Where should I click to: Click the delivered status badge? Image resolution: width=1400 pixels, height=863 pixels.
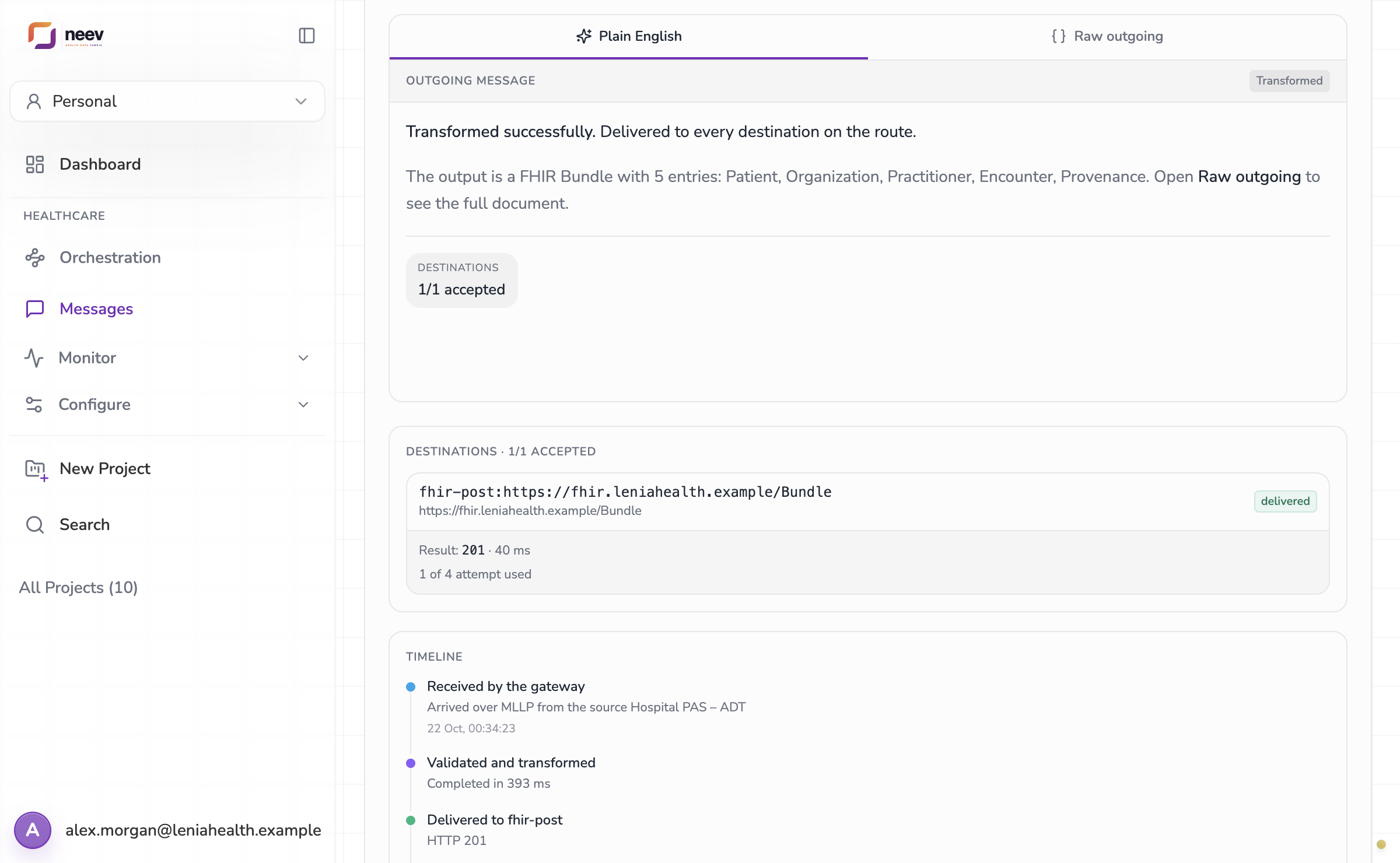1285,501
